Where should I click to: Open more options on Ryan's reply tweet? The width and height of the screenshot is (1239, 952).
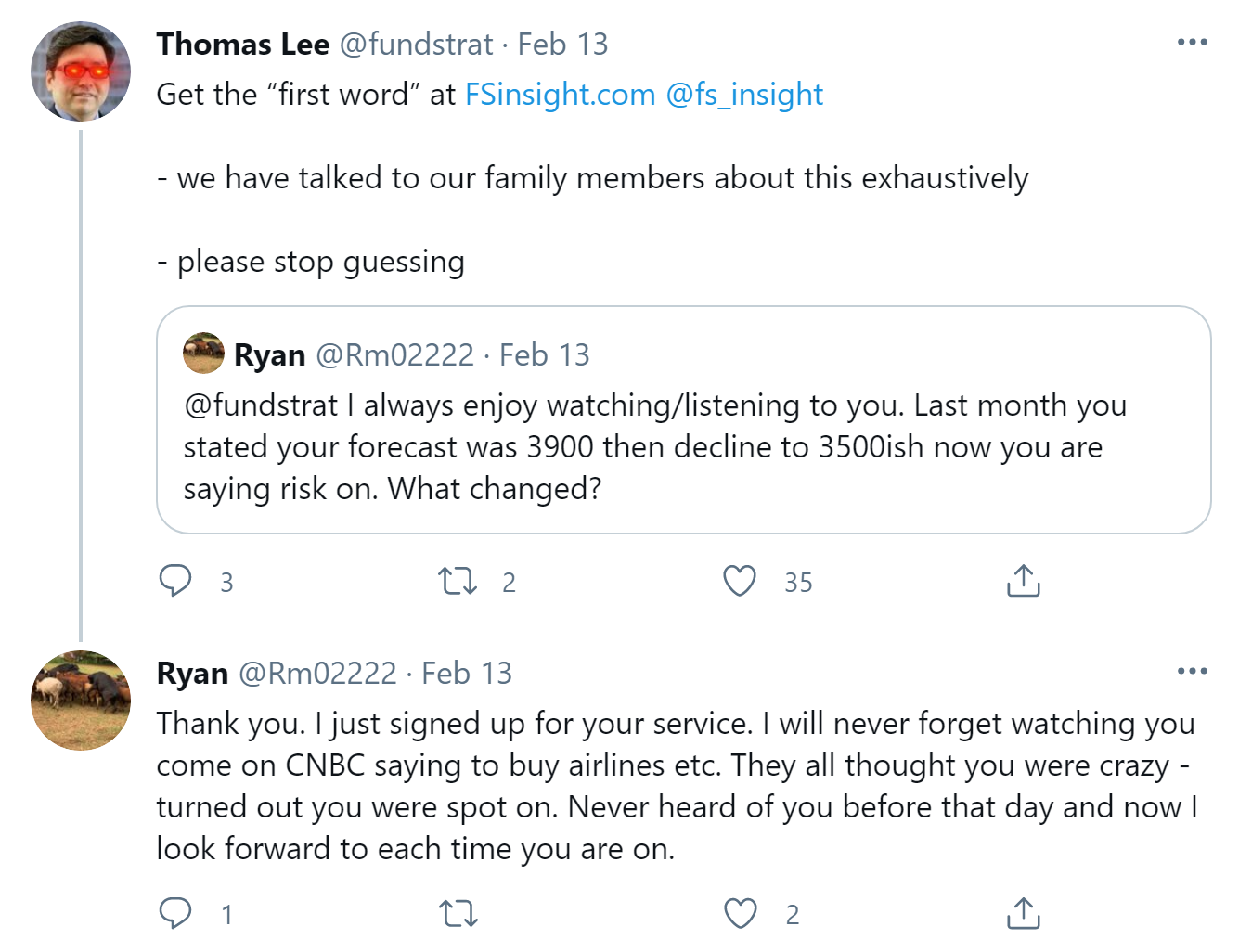click(x=1192, y=671)
